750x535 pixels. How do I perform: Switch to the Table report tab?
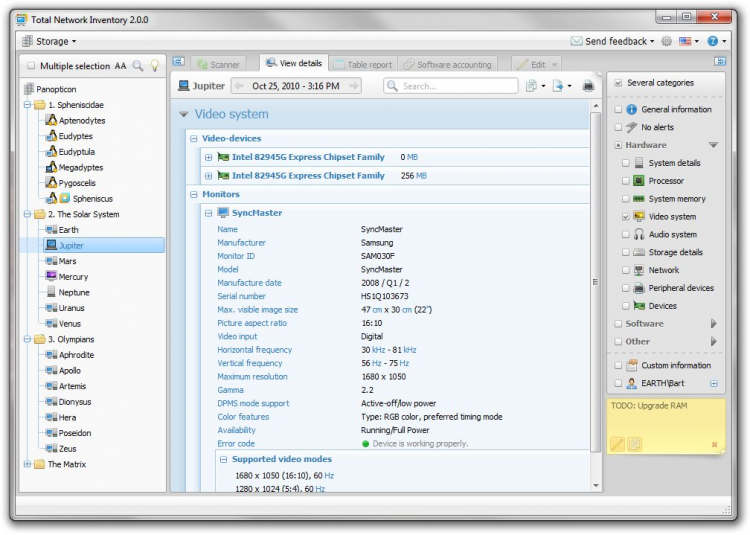[362, 64]
